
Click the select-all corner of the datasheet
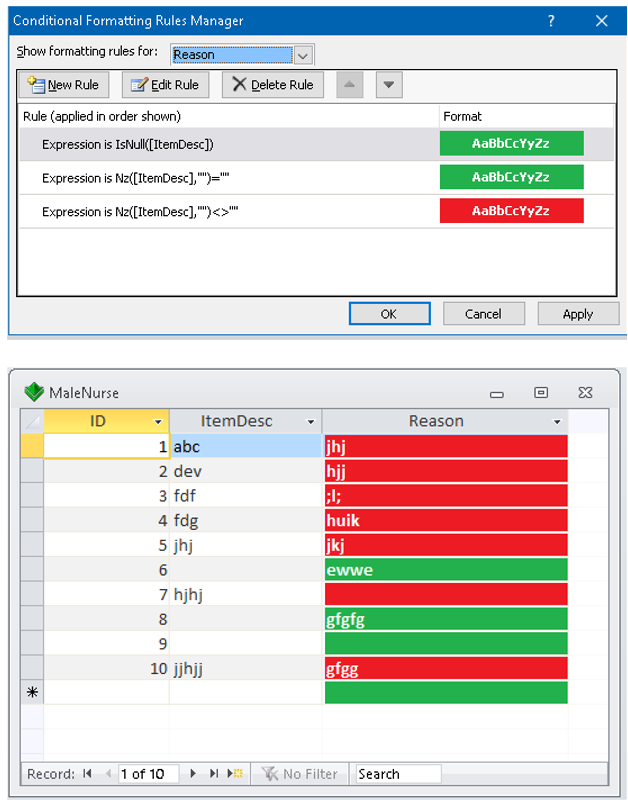[32, 421]
